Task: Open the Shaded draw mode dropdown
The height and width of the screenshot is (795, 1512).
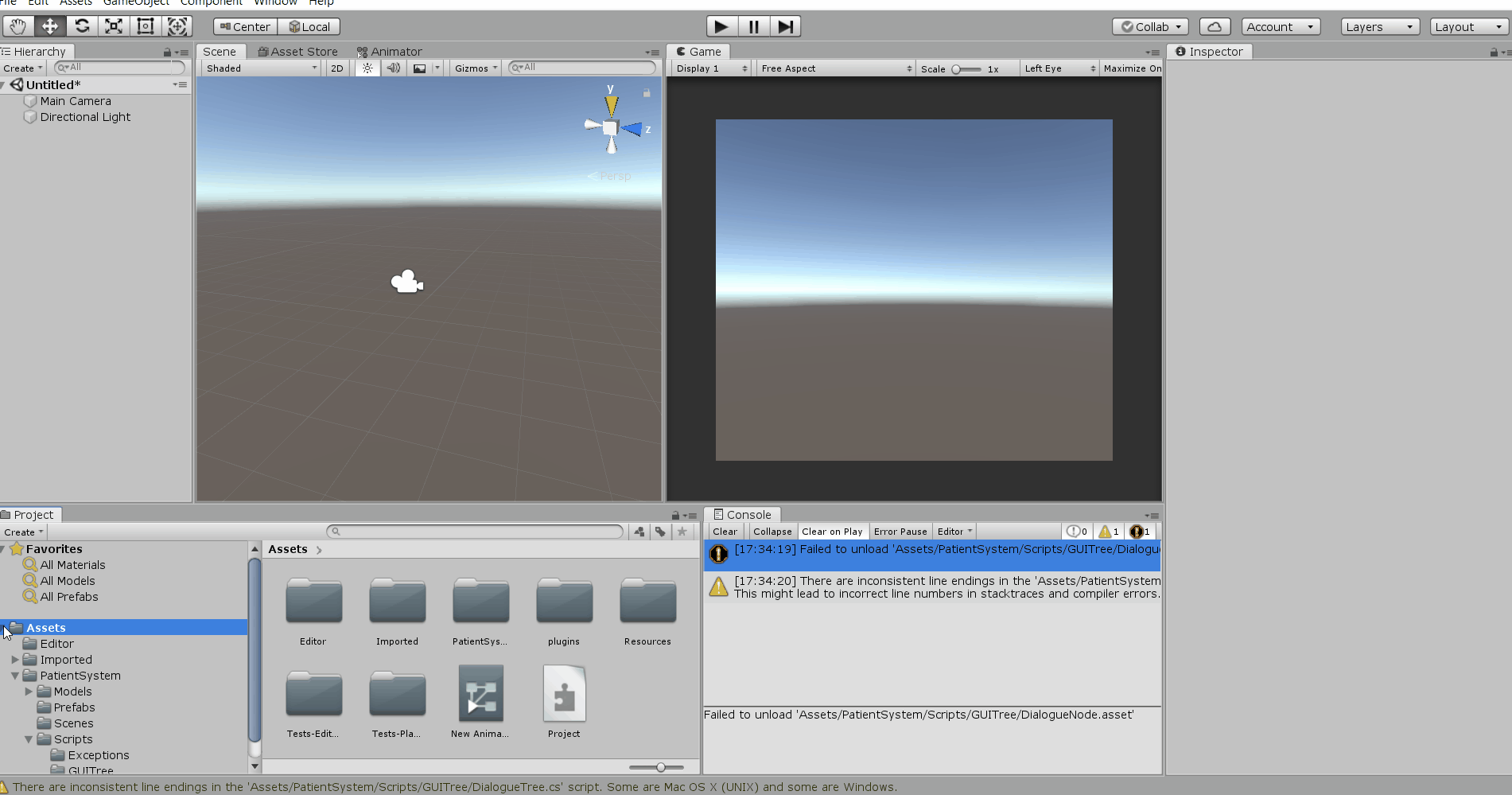Action: tap(261, 68)
